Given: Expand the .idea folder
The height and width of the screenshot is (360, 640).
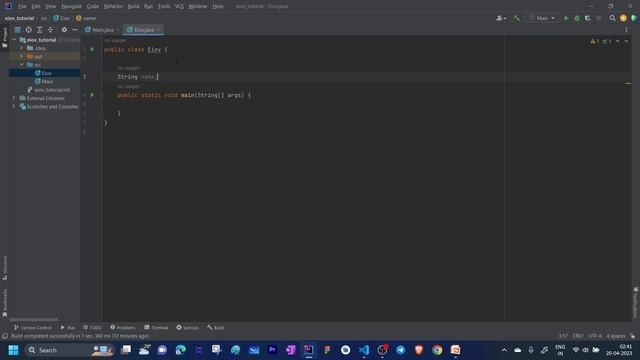Looking at the screenshot, I should (22, 48).
